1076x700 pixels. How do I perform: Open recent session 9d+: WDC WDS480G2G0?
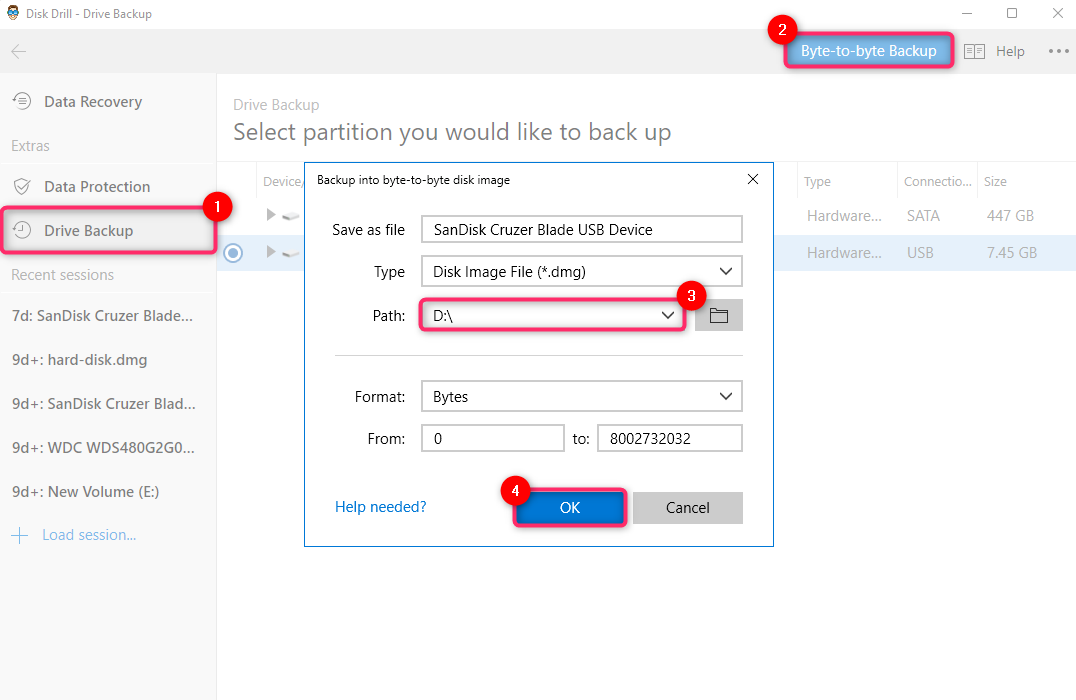103,447
